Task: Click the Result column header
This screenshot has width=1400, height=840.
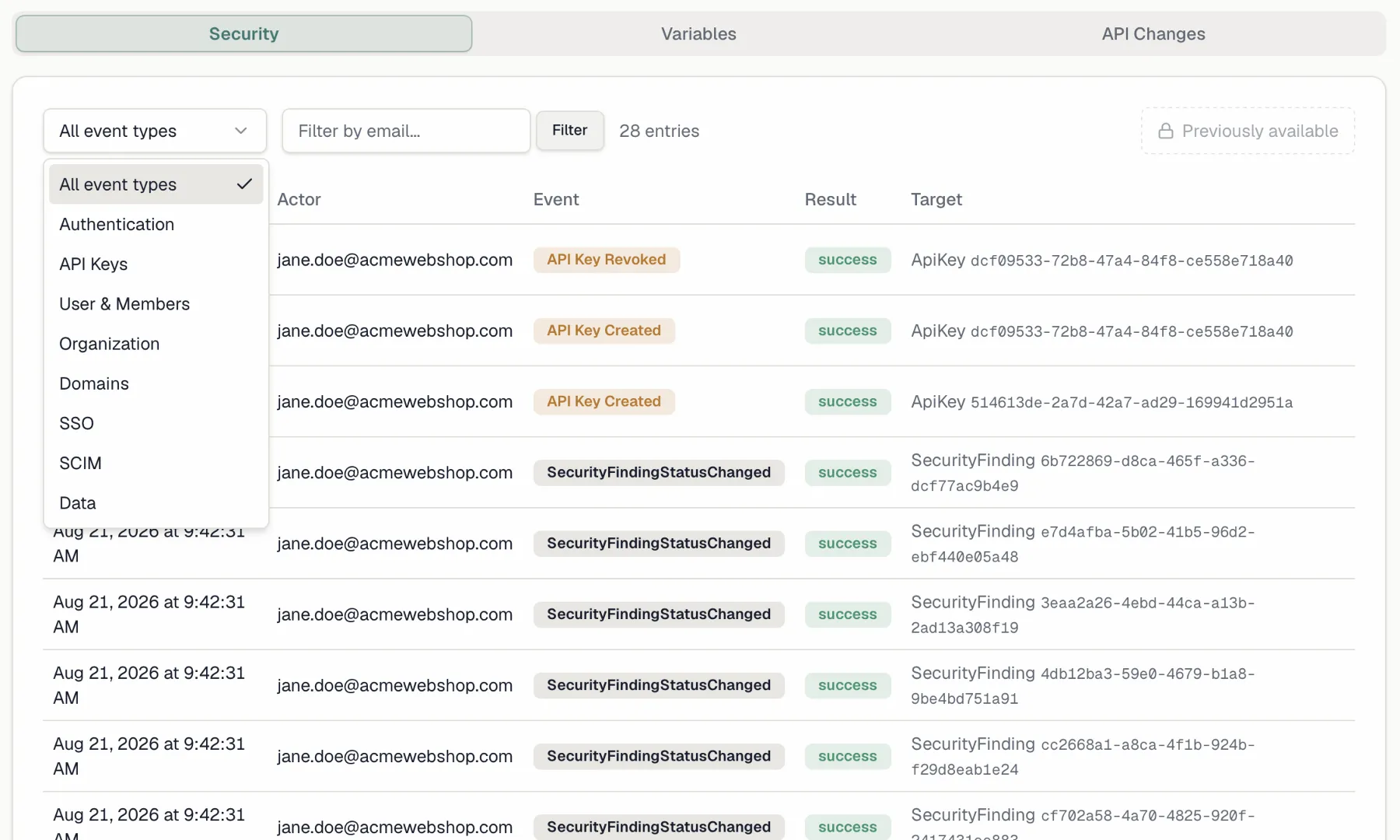Action: [x=830, y=199]
